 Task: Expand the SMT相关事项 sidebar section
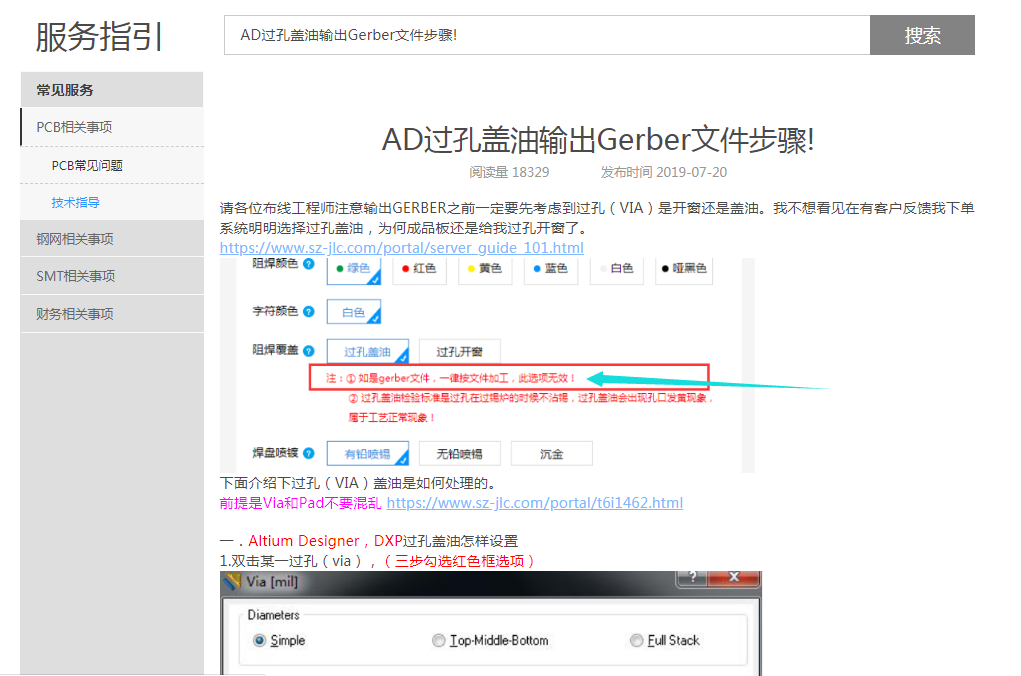click(x=111, y=276)
